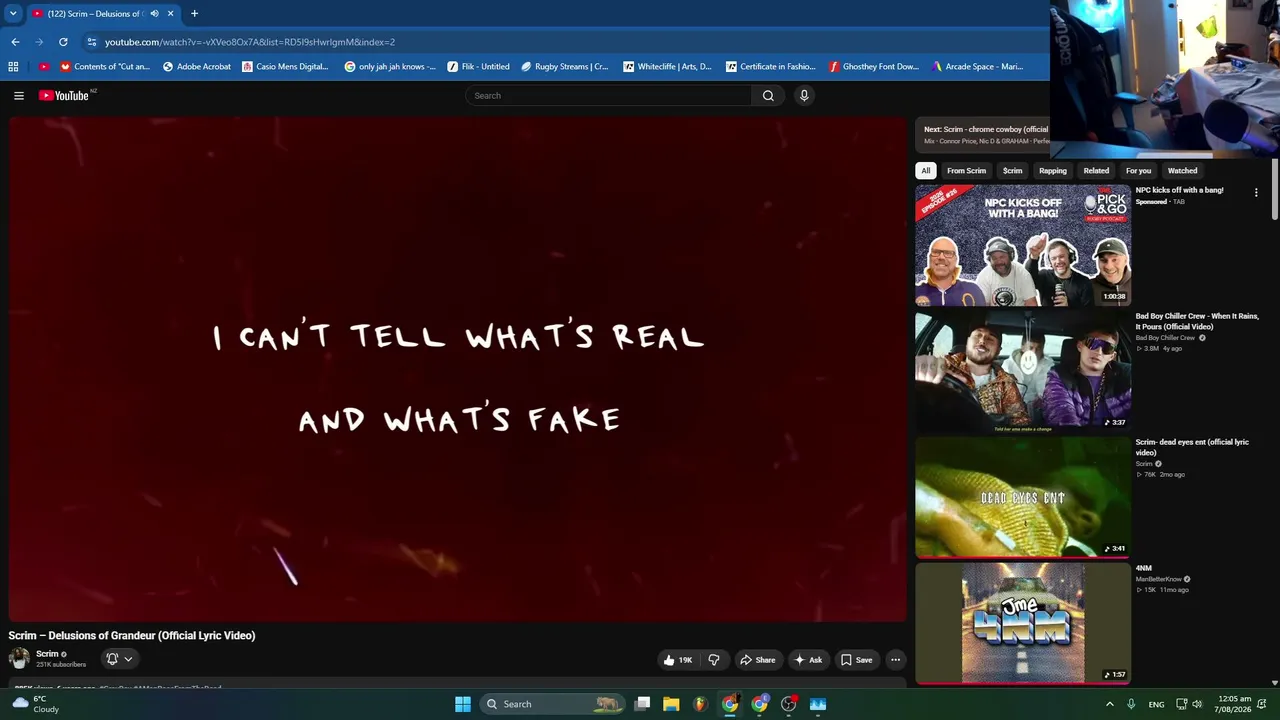Click the magnifier search button on YouTube
Image resolution: width=1280 pixels, height=720 pixels.
click(x=768, y=96)
